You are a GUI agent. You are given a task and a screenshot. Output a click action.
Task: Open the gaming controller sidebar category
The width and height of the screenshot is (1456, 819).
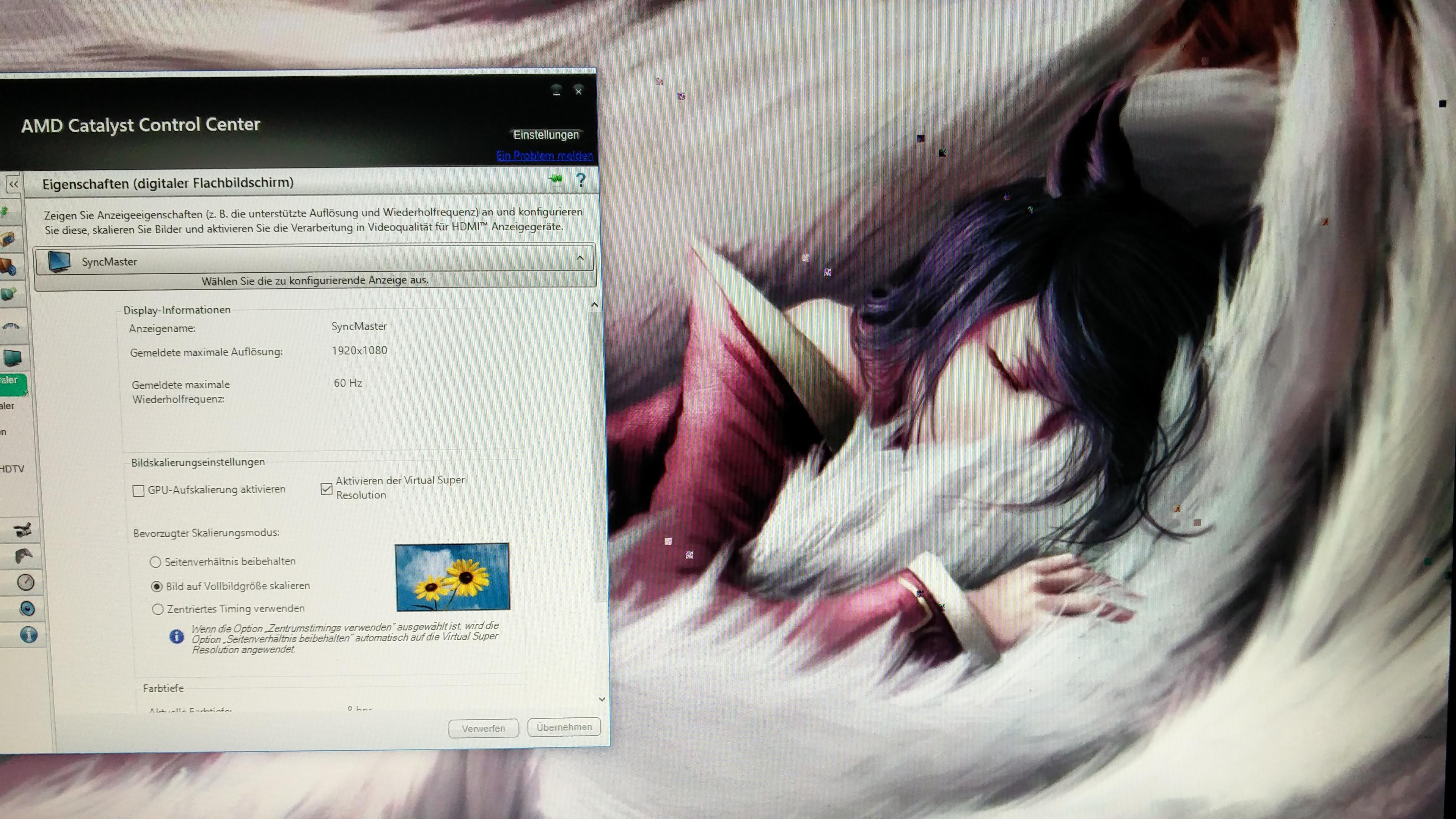[x=24, y=556]
